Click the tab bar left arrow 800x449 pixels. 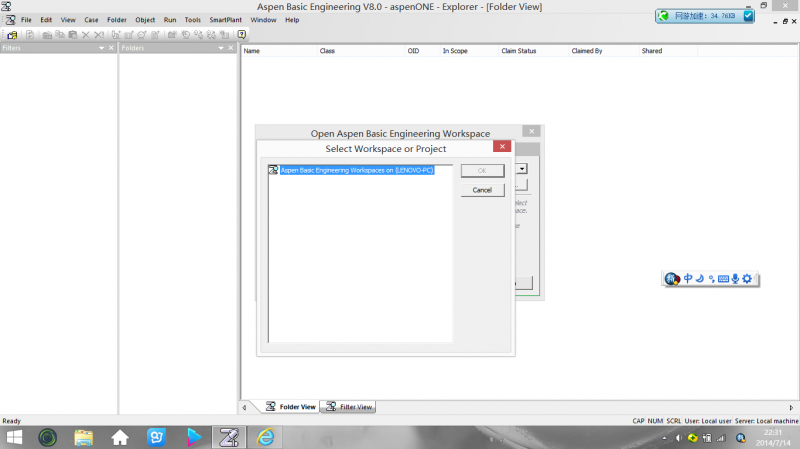pos(244,407)
